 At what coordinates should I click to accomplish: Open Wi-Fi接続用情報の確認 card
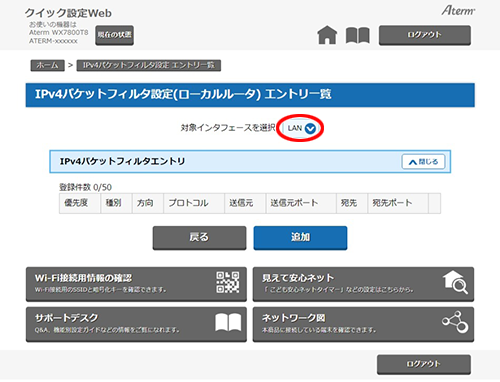pos(136,284)
